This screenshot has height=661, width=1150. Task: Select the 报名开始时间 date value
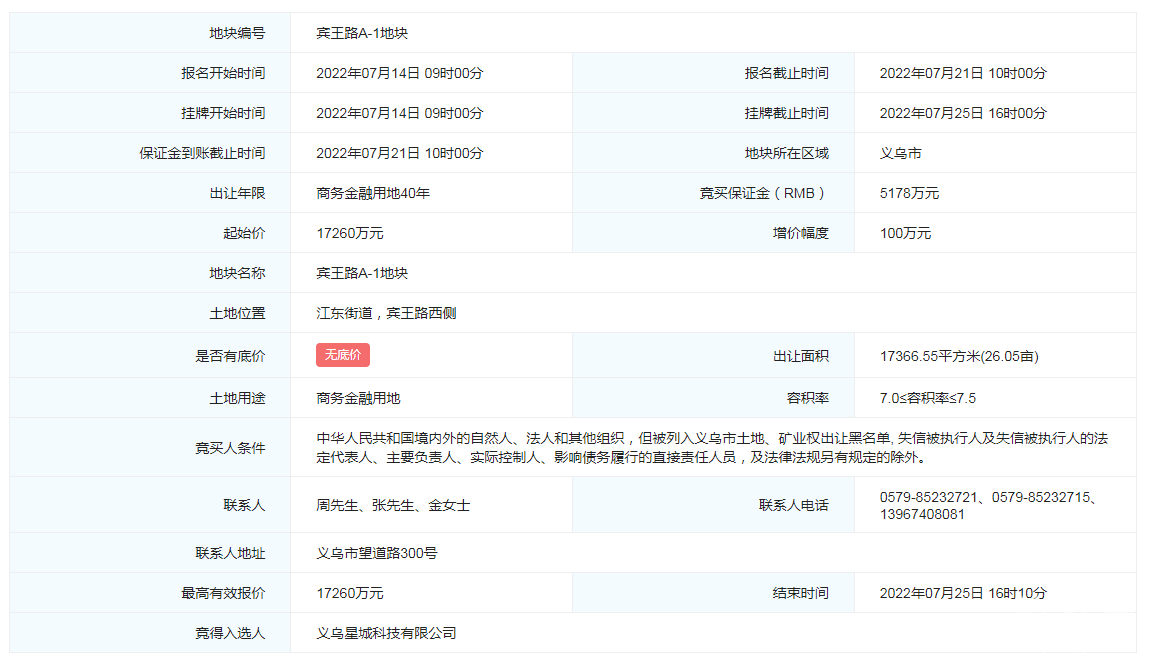click(x=399, y=73)
